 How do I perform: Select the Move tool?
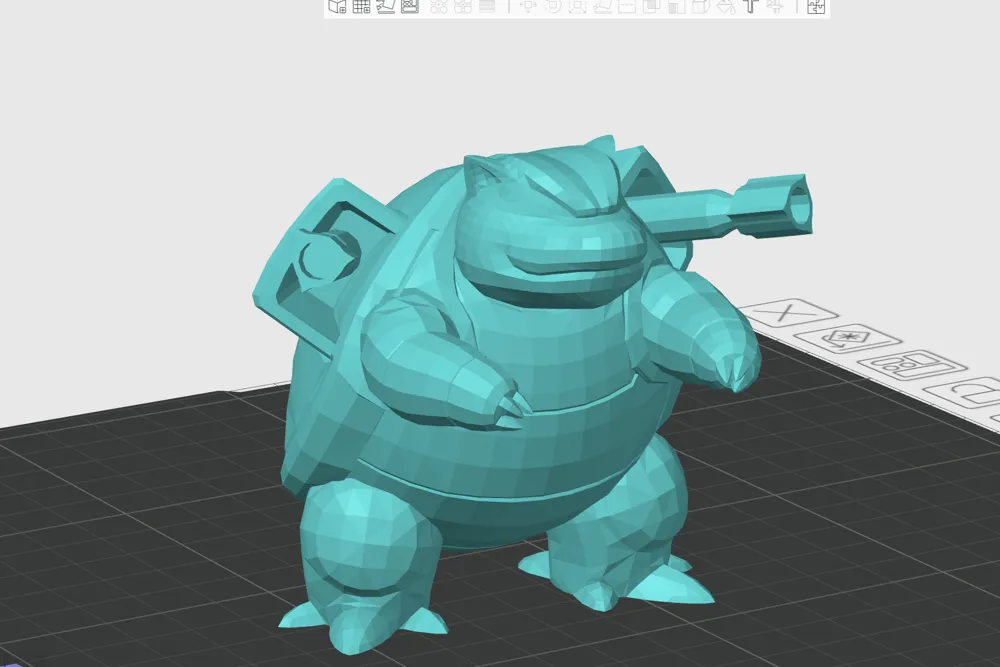(x=528, y=6)
